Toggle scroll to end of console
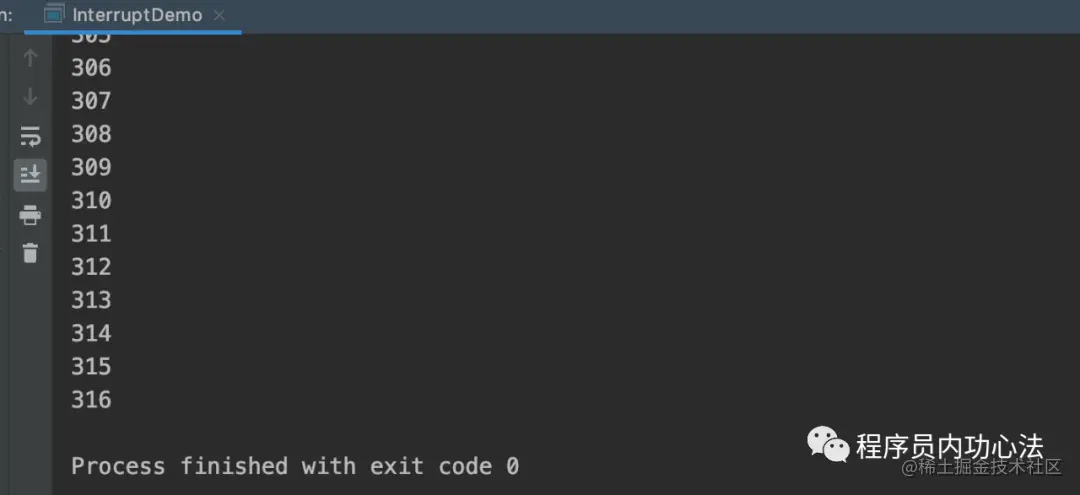The height and width of the screenshot is (495, 1080). click(x=30, y=175)
